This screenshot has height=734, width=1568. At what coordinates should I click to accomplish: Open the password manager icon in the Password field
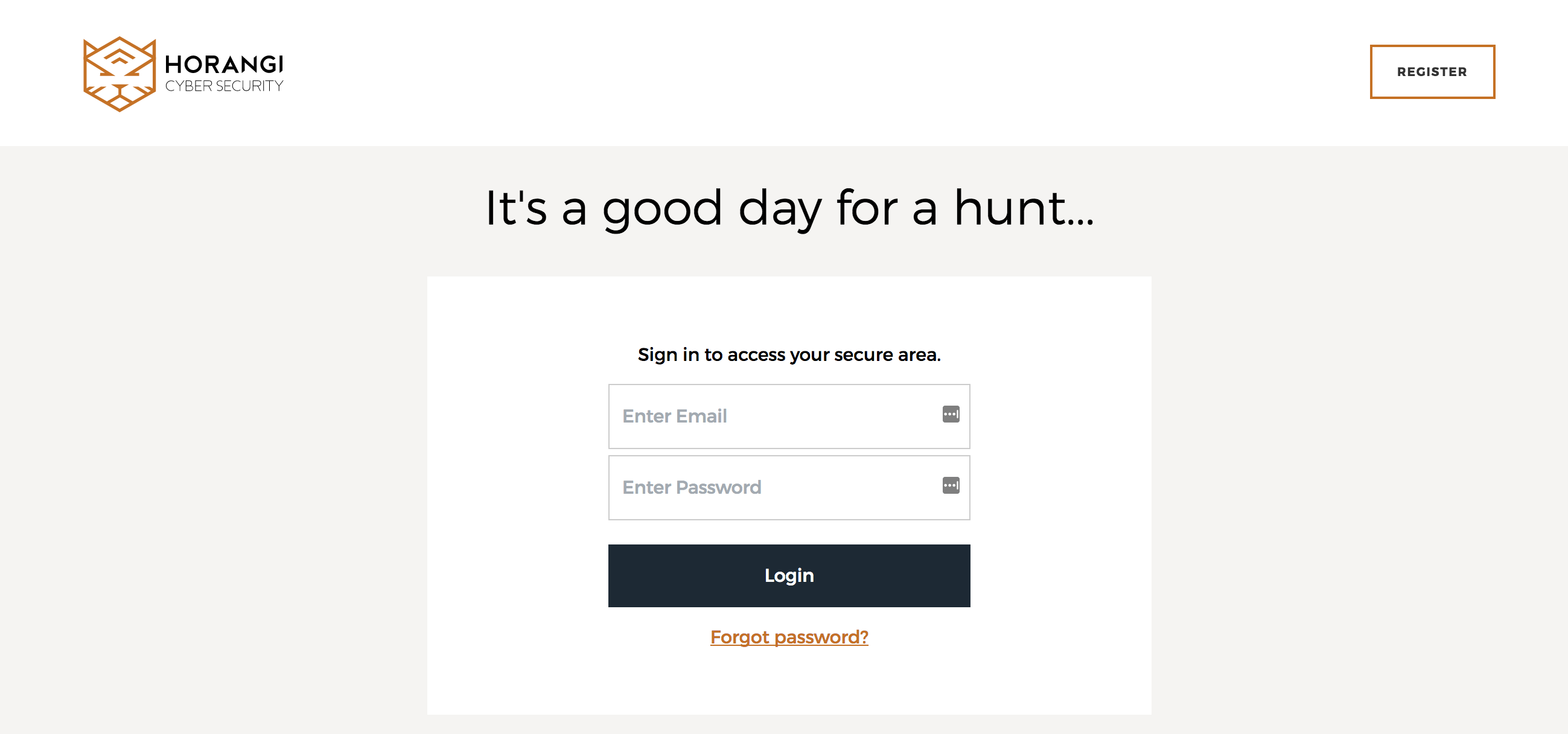click(951, 485)
